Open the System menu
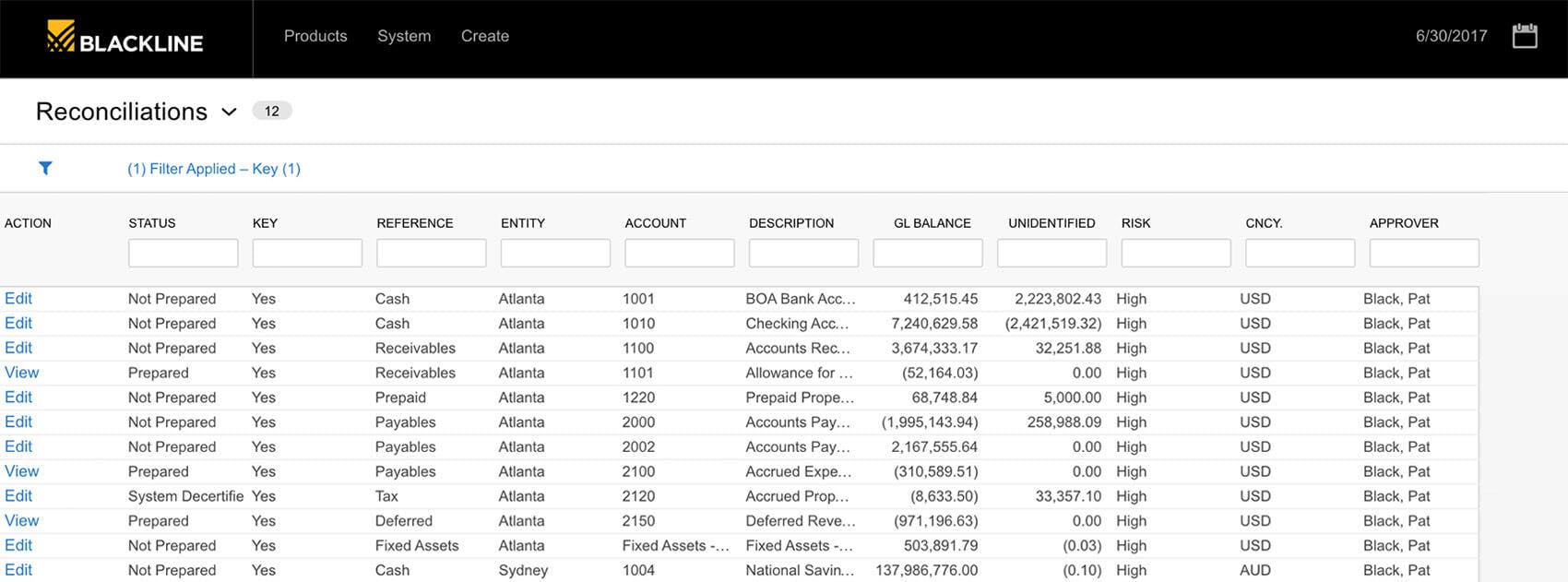 tap(404, 36)
